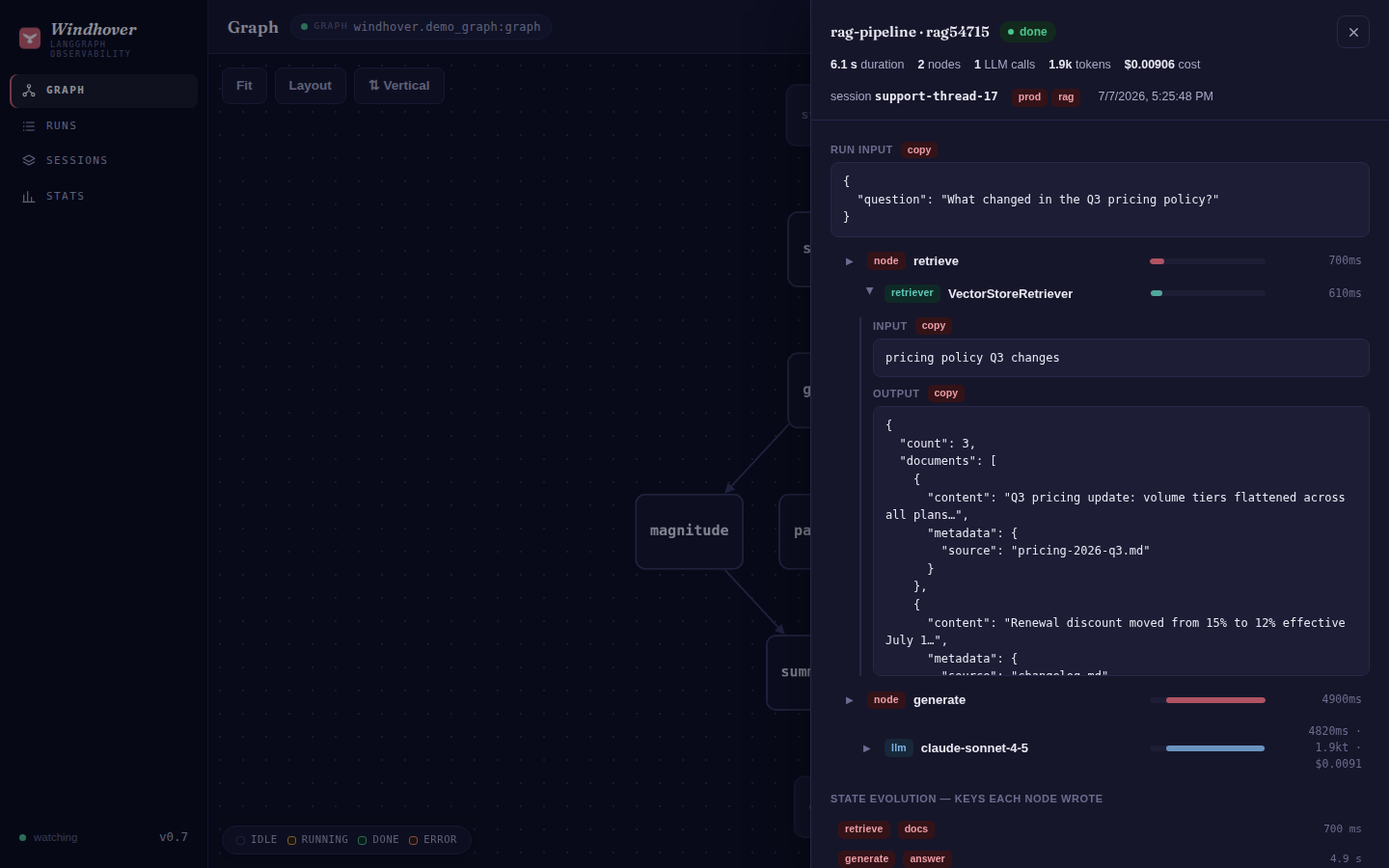Click the 6.1 s duration stat
This screenshot has height=868, width=1389.
[x=867, y=65]
